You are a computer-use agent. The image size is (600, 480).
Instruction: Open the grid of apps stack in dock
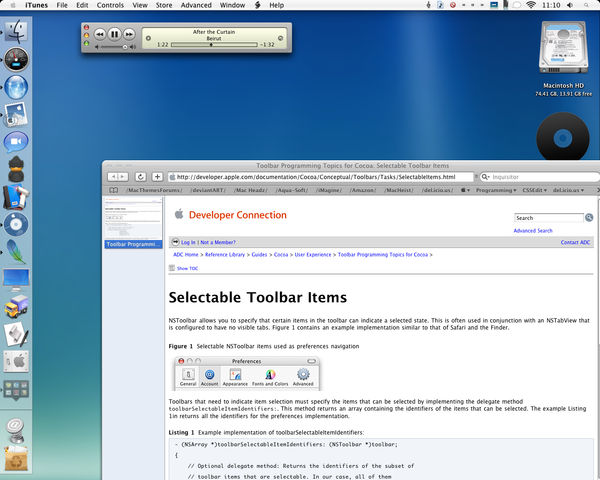point(16,390)
